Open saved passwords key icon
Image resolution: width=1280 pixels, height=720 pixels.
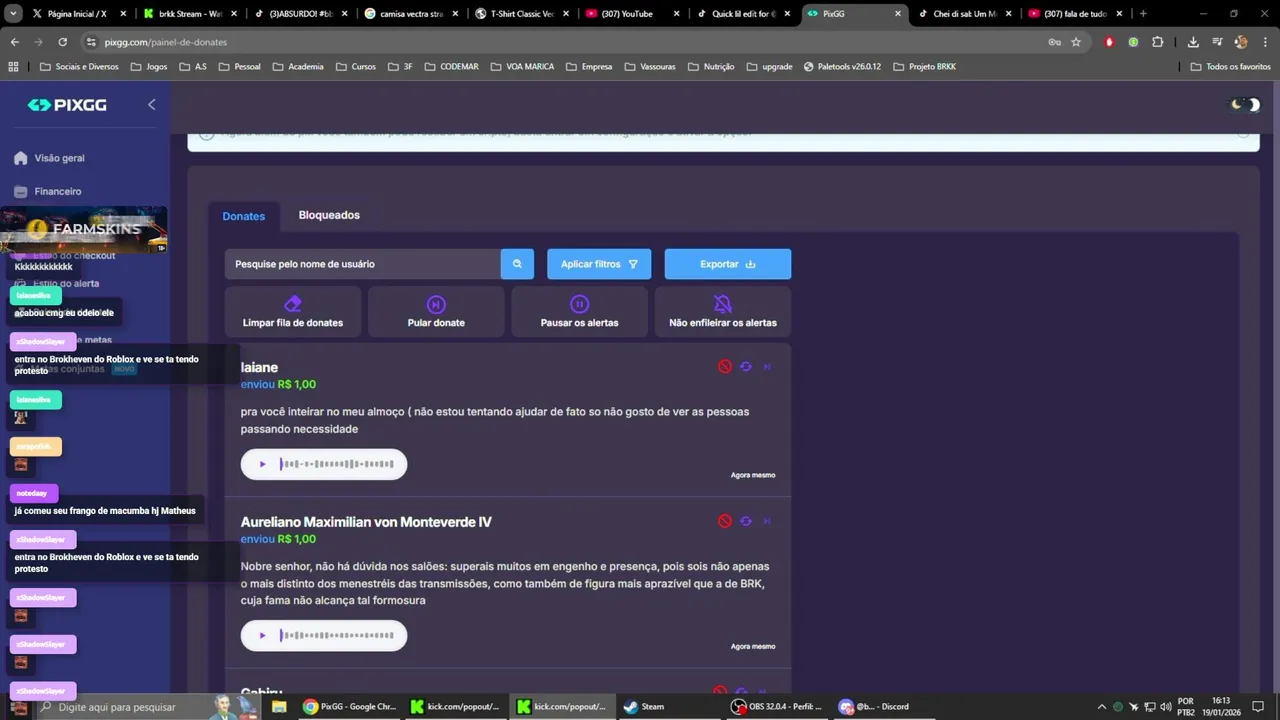1054,42
